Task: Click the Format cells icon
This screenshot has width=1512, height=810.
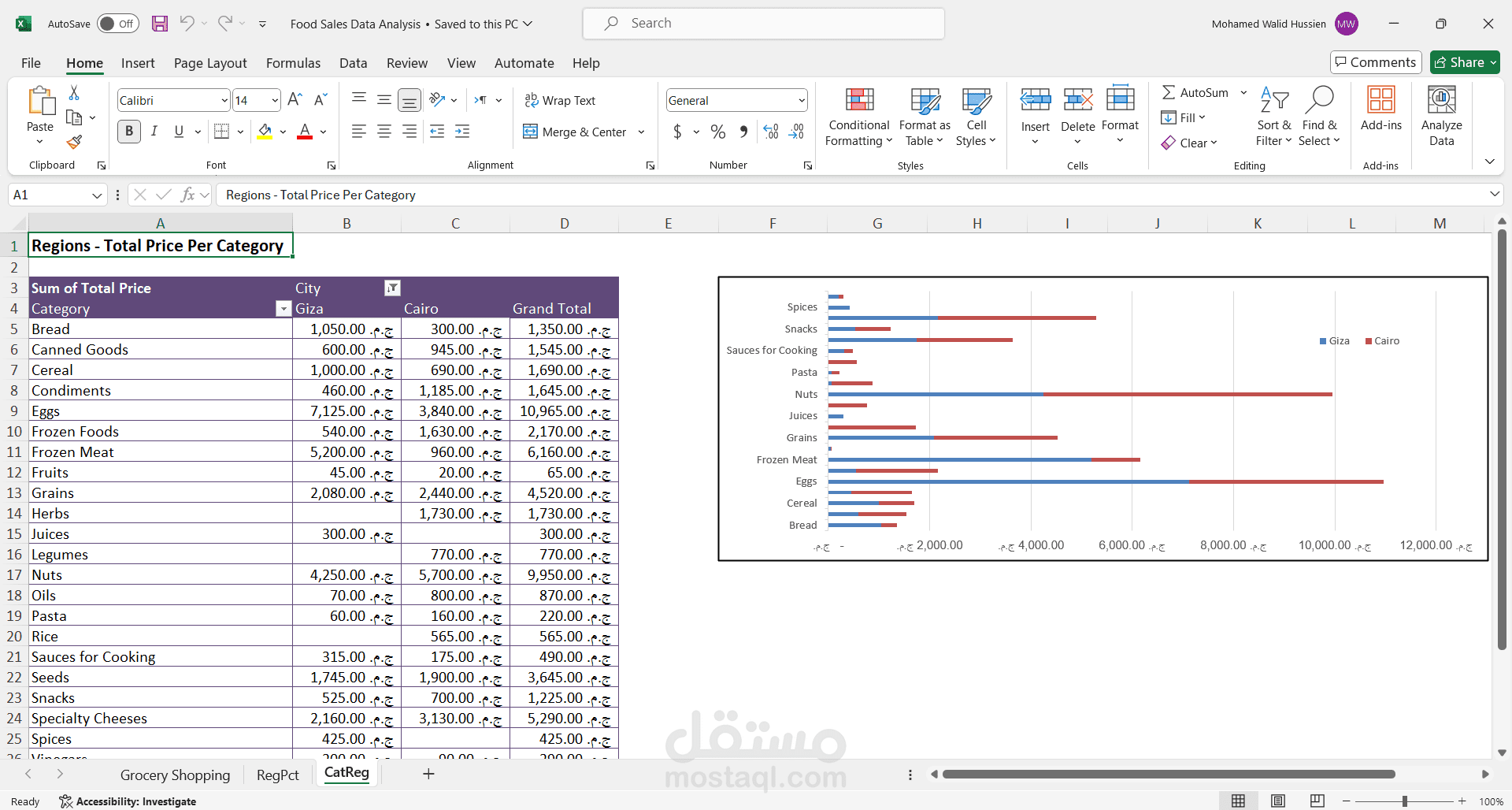Action: [1121, 98]
